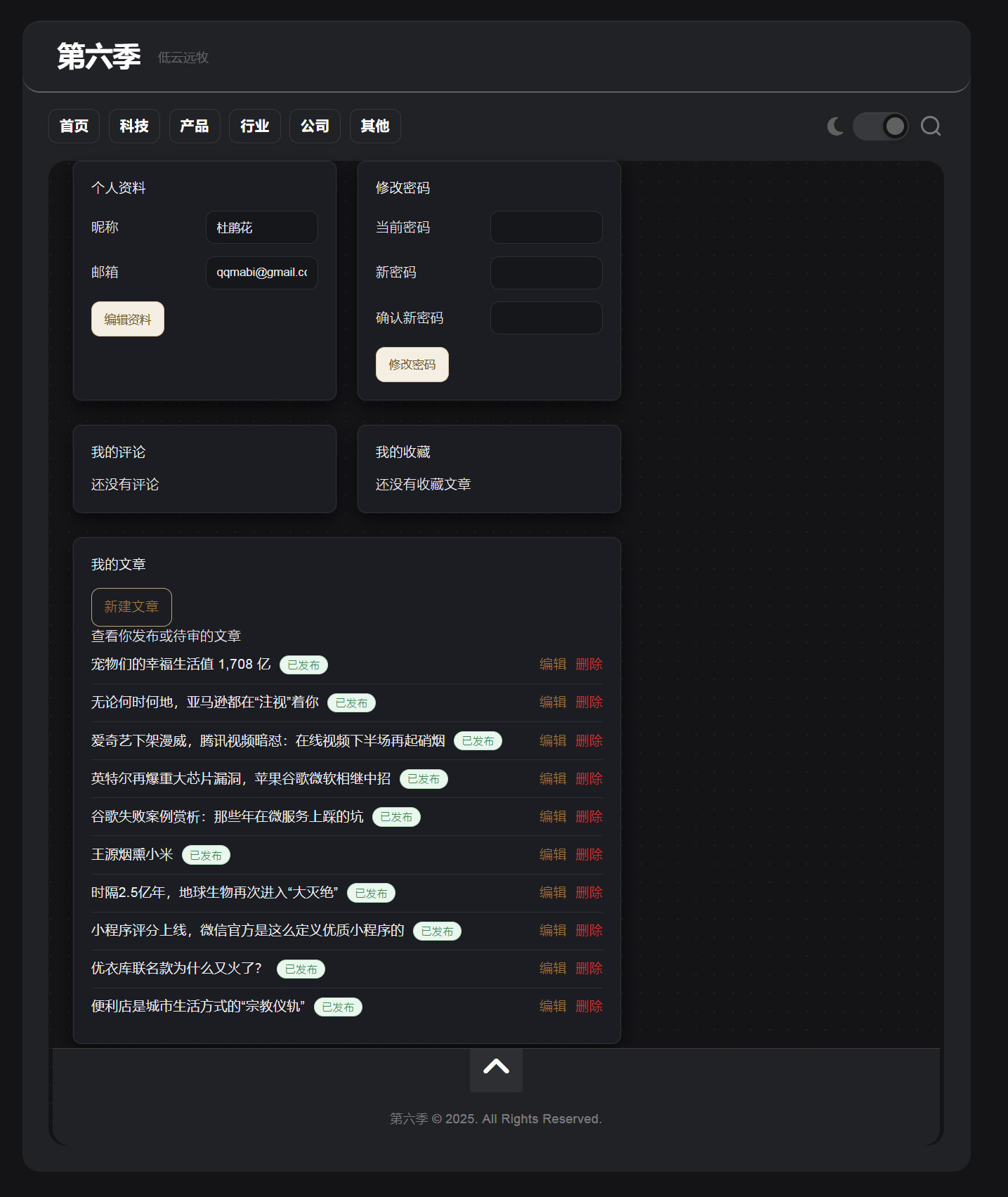Image resolution: width=1008 pixels, height=1197 pixels.
Task: Focus the 邮箱 input field
Action: [262, 273]
